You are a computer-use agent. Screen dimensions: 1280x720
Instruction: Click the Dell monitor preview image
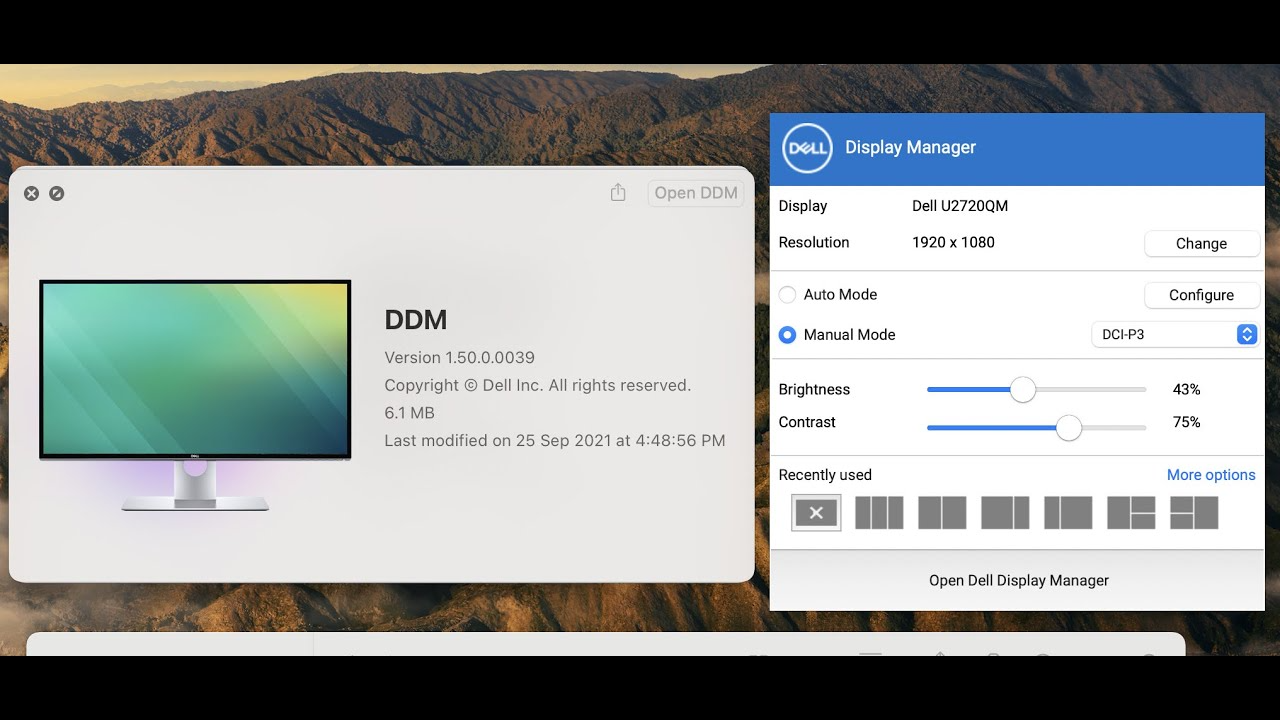(195, 395)
